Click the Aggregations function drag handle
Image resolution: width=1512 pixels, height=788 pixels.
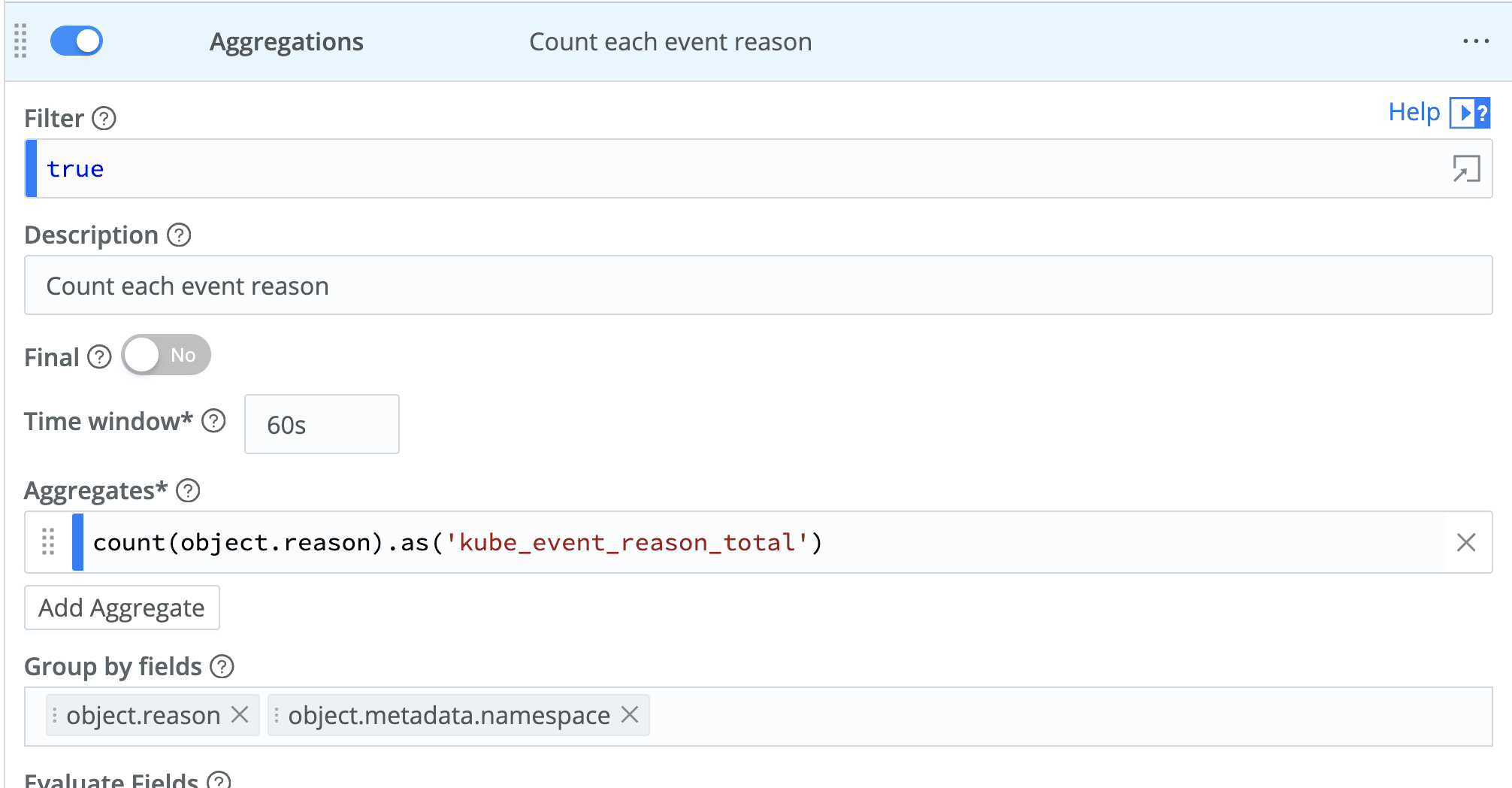[x=20, y=41]
